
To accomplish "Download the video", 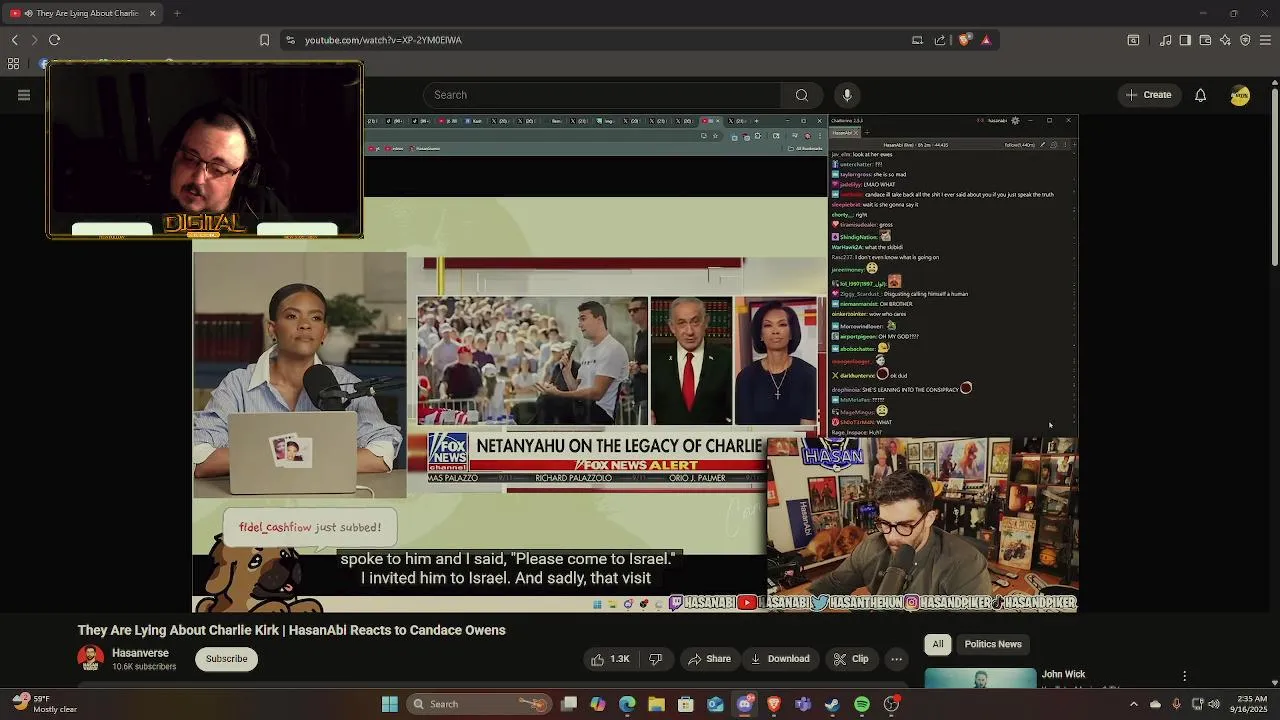I will pyautogui.click(x=780, y=659).
